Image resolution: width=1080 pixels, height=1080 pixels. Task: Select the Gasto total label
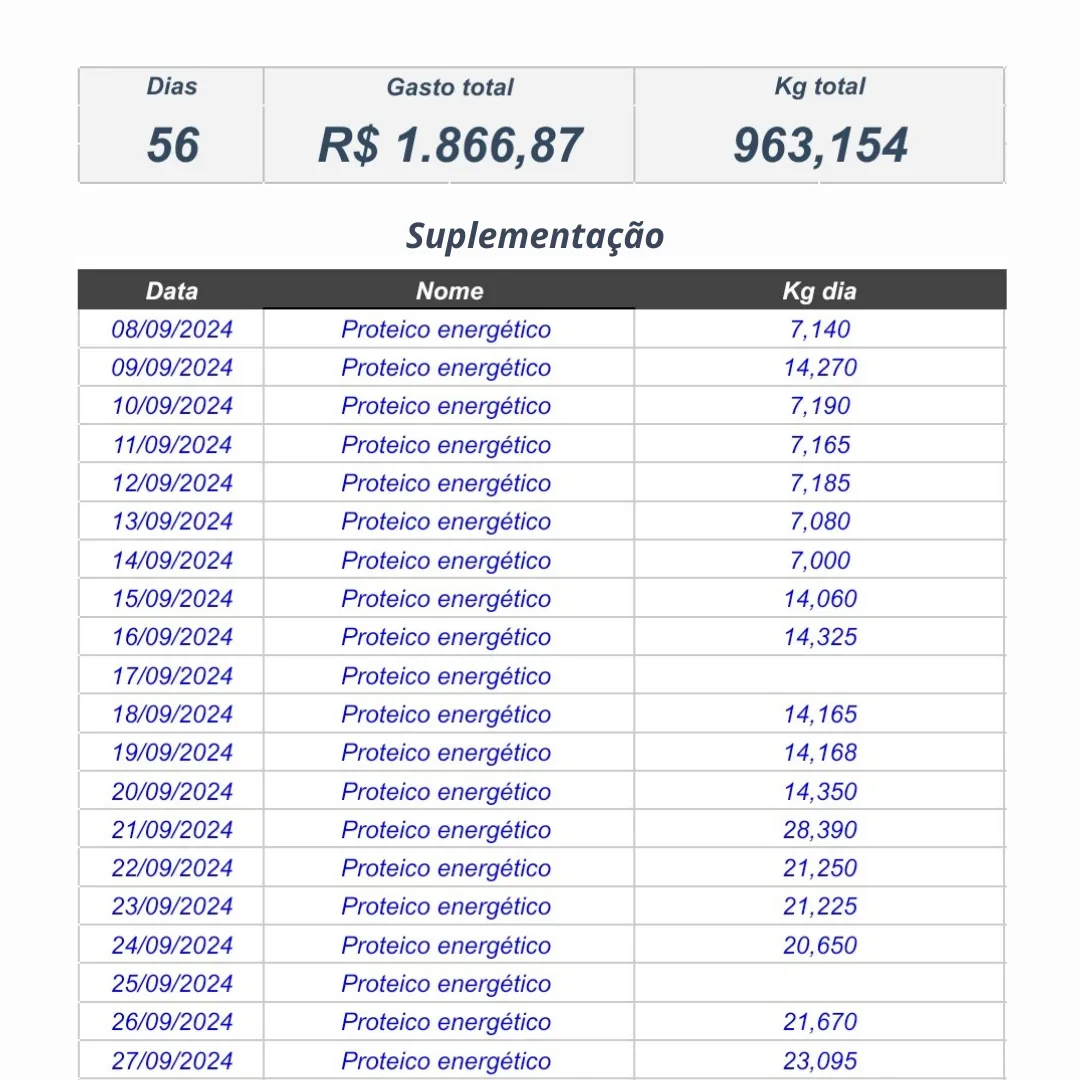click(x=449, y=87)
